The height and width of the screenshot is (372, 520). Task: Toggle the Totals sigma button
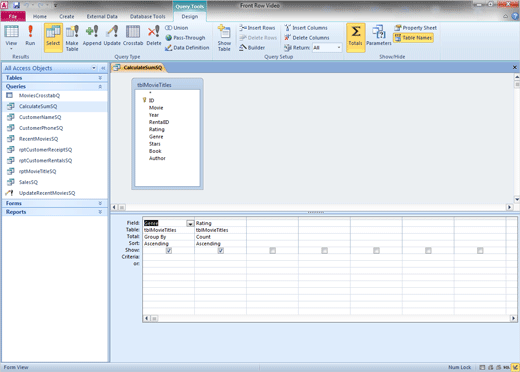355,37
